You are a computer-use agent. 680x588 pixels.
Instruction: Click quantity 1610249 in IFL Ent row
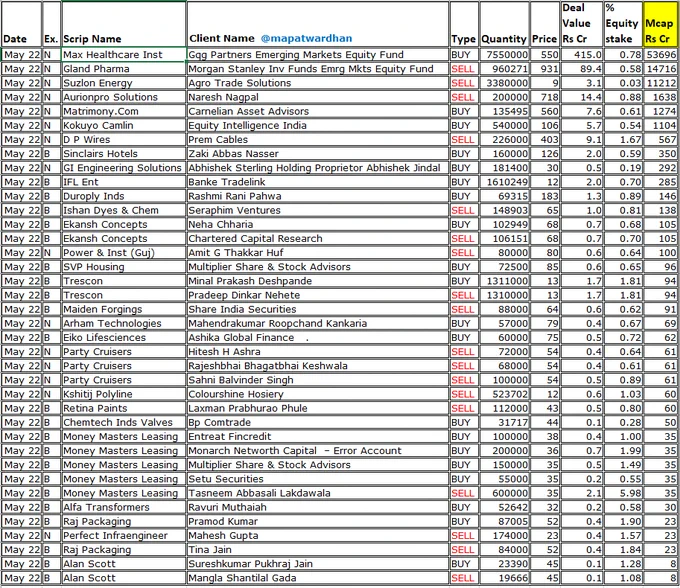point(504,182)
